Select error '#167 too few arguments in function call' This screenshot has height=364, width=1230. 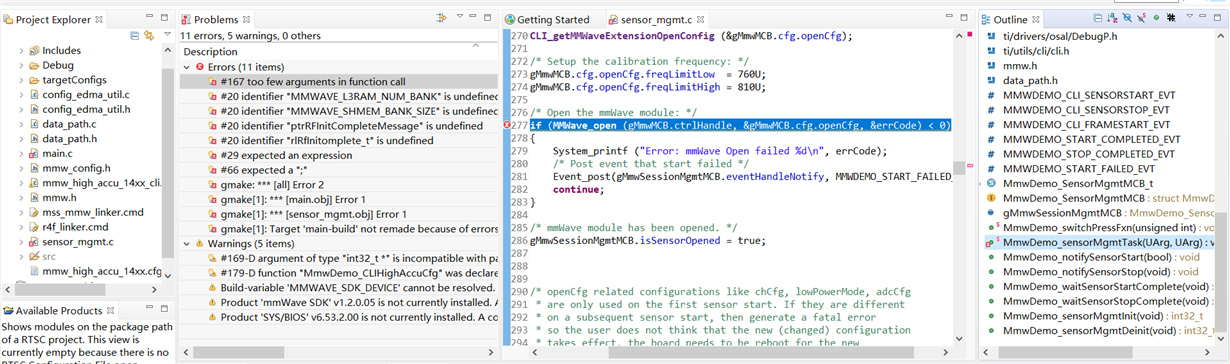click(x=339, y=81)
